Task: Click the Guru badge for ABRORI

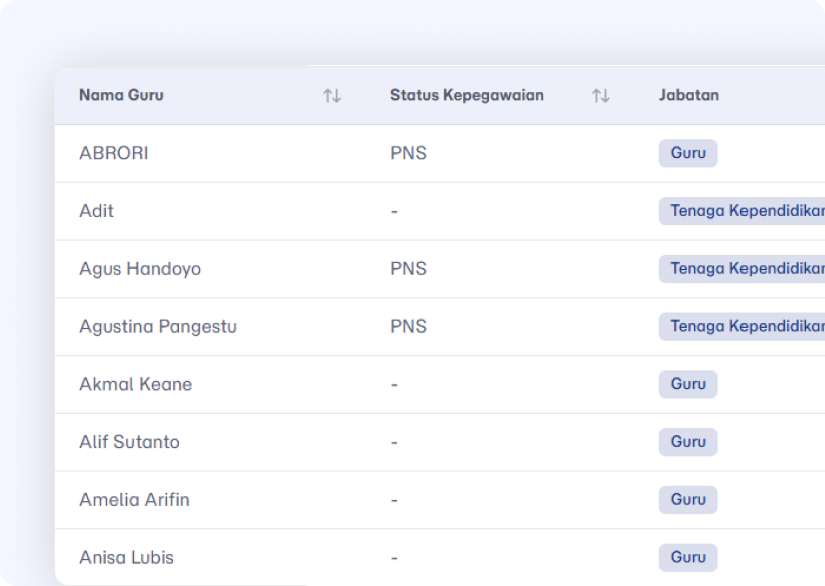Action: click(x=688, y=153)
